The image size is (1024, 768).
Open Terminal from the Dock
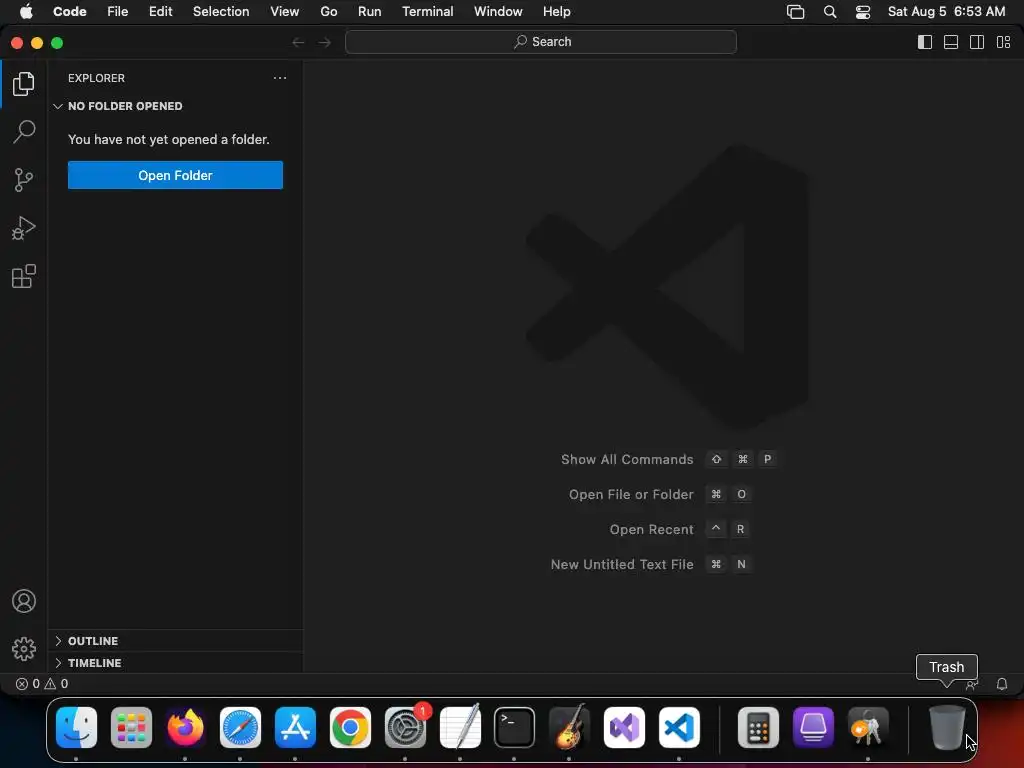515,727
